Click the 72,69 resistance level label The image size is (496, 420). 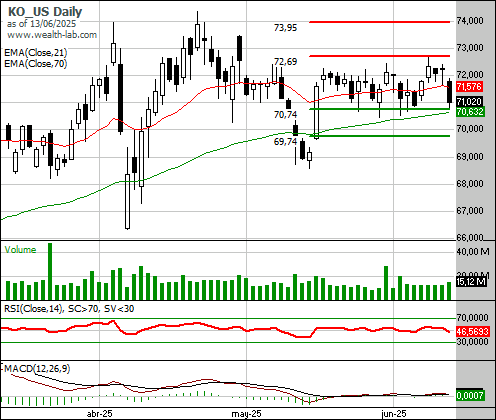[285, 62]
